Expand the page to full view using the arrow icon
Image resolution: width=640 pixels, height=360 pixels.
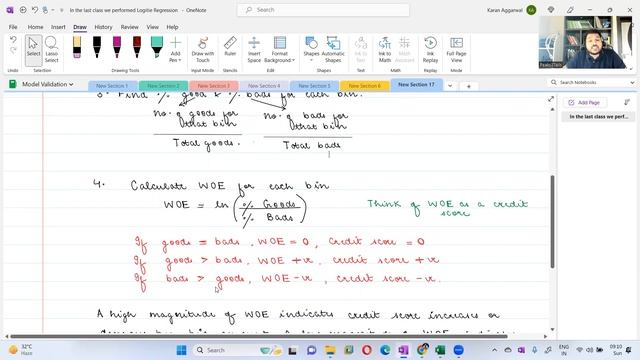(x=551, y=99)
